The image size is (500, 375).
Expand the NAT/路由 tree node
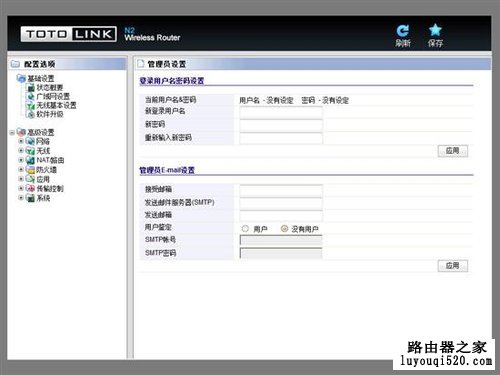pyautogui.click(x=21, y=160)
